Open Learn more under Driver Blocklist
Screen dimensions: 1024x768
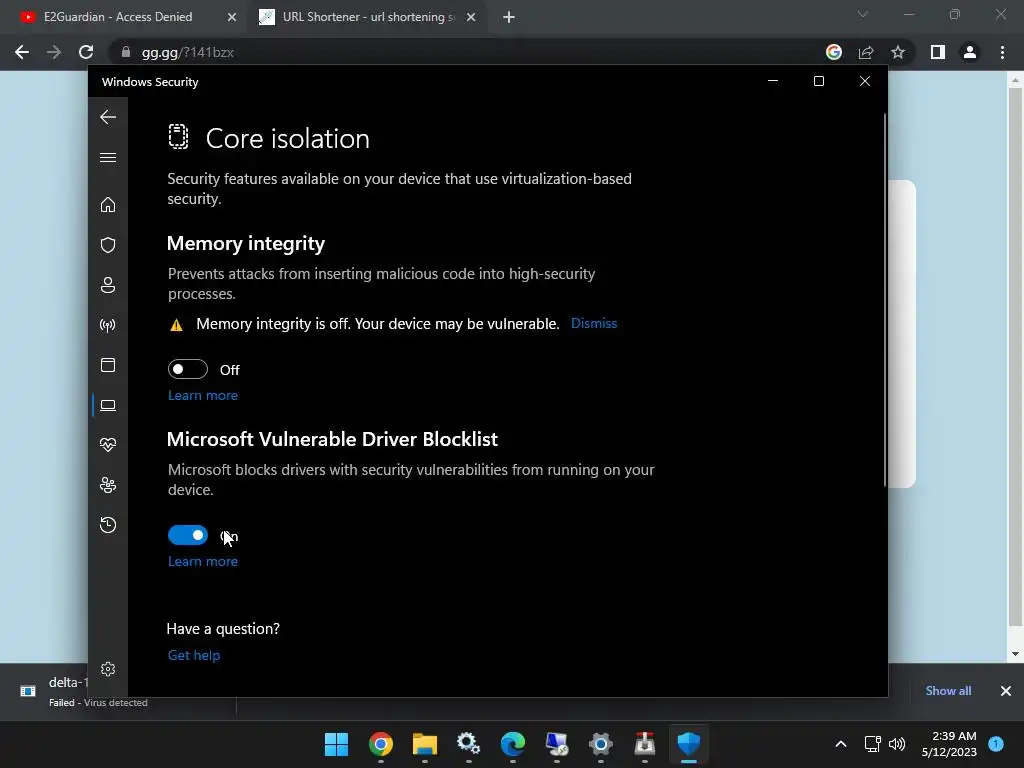[x=202, y=561]
